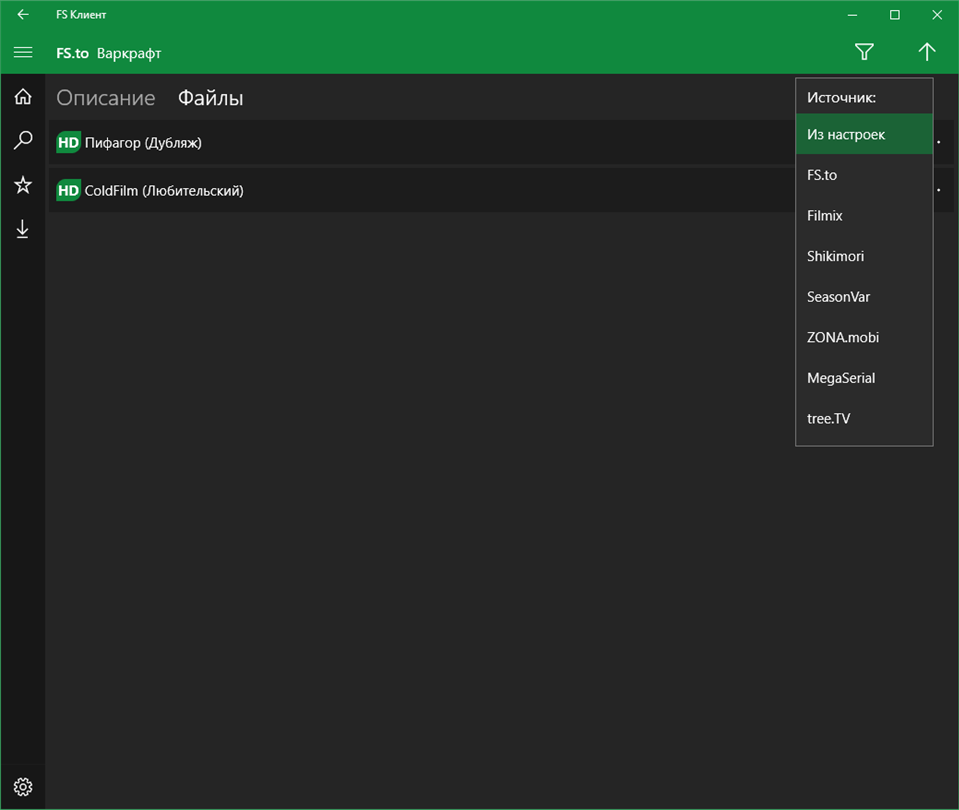Viewport: 959px width, 810px height.
Task: Choose FS.to as source
Action: tap(864, 175)
